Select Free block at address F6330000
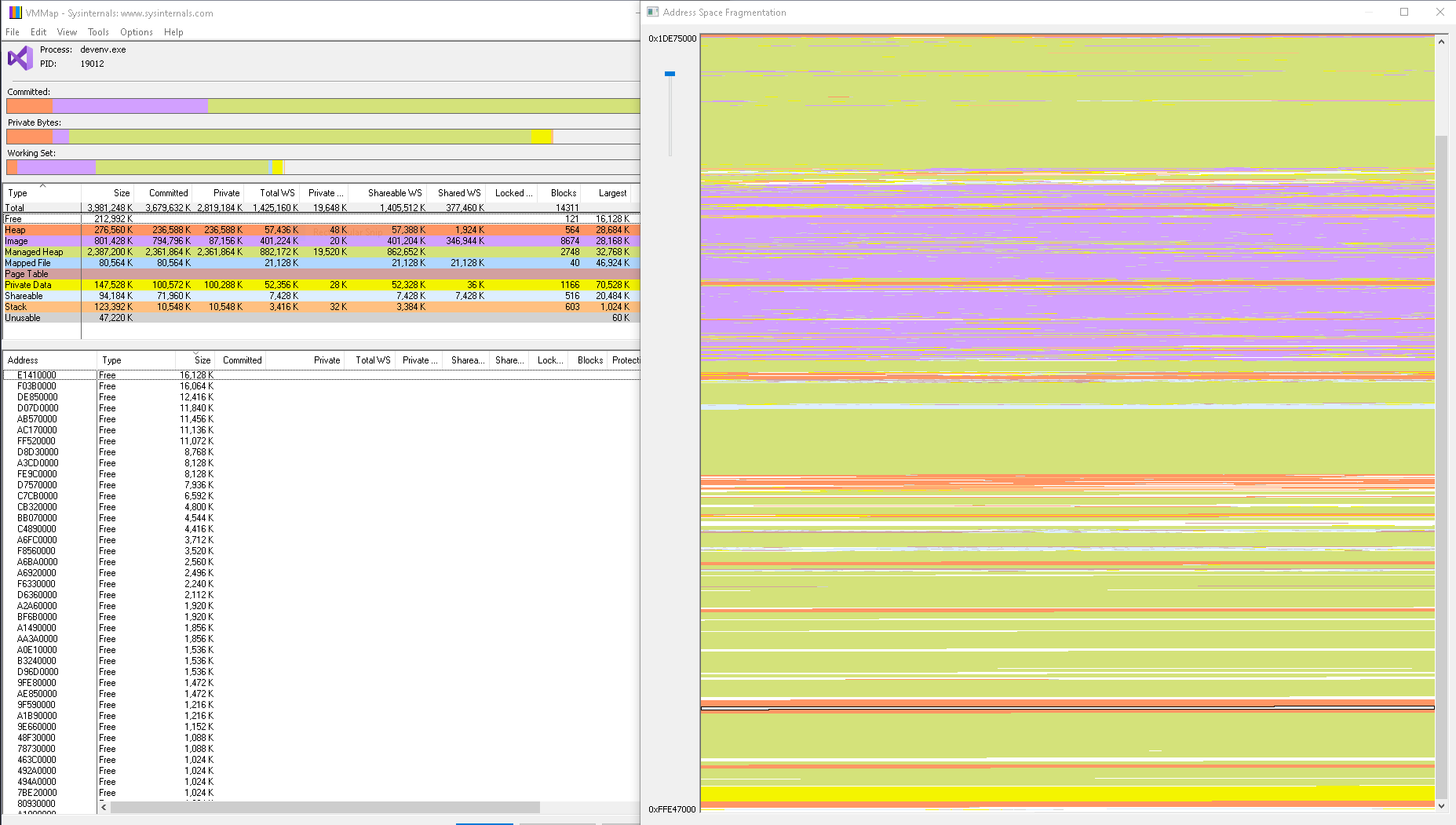Screen dimensions: 1456x825 point(322,584)
